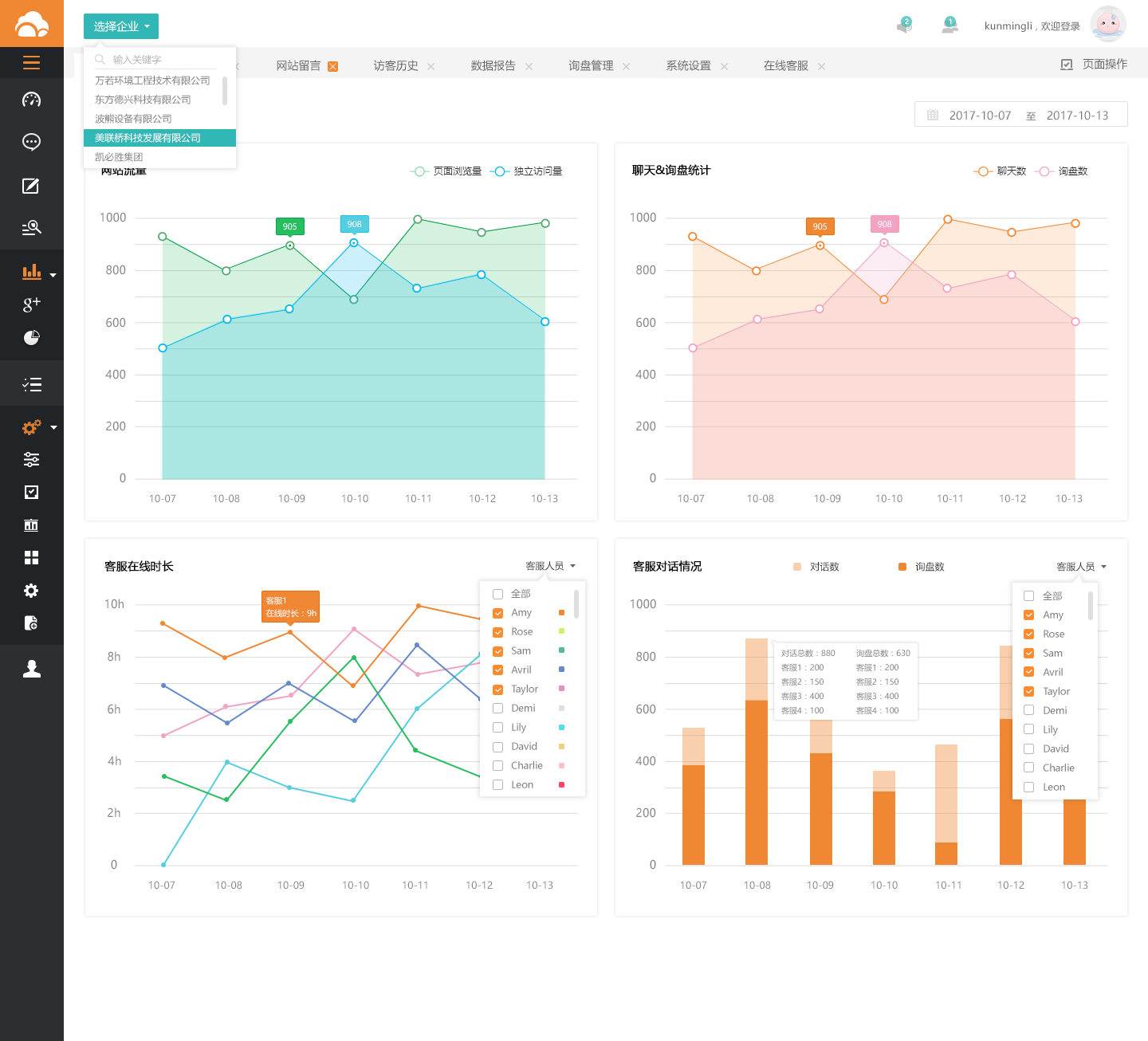Open the checkbox task sidebar icon
The width and height of the screenshot is (1148, 1041).
(32, 492)
